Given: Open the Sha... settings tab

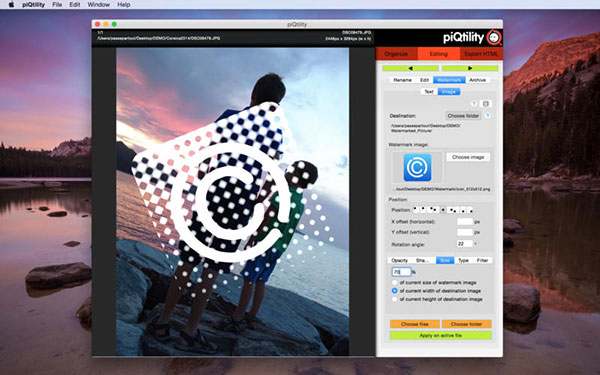Looking at the screenshot, I should 423,260.
